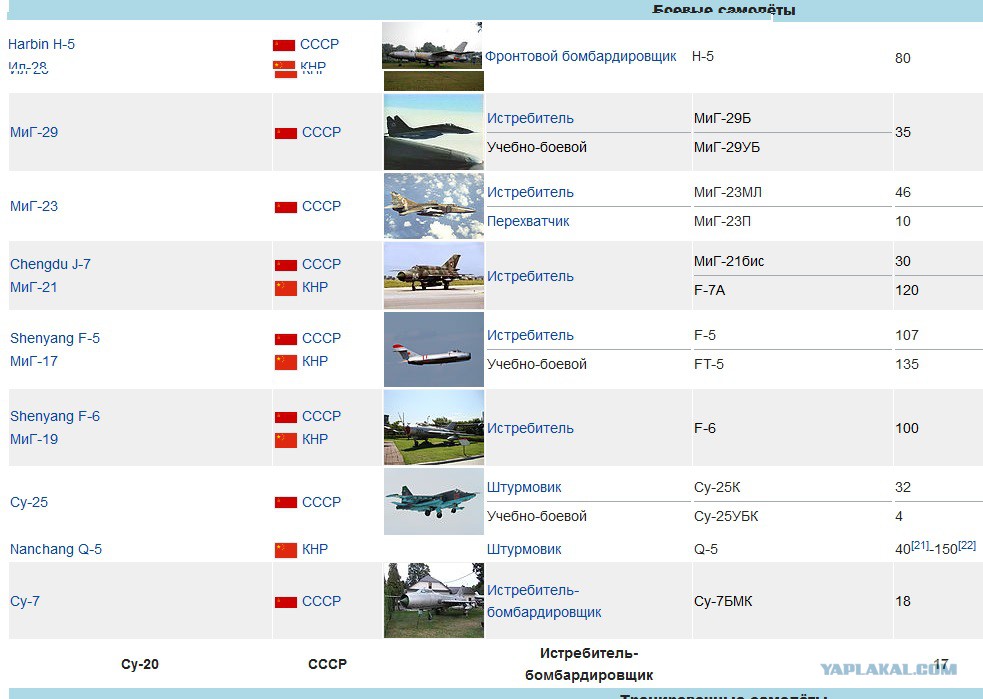Open footnote reference 21
This screenshot has width=983, height=699.
pos(920,545)
